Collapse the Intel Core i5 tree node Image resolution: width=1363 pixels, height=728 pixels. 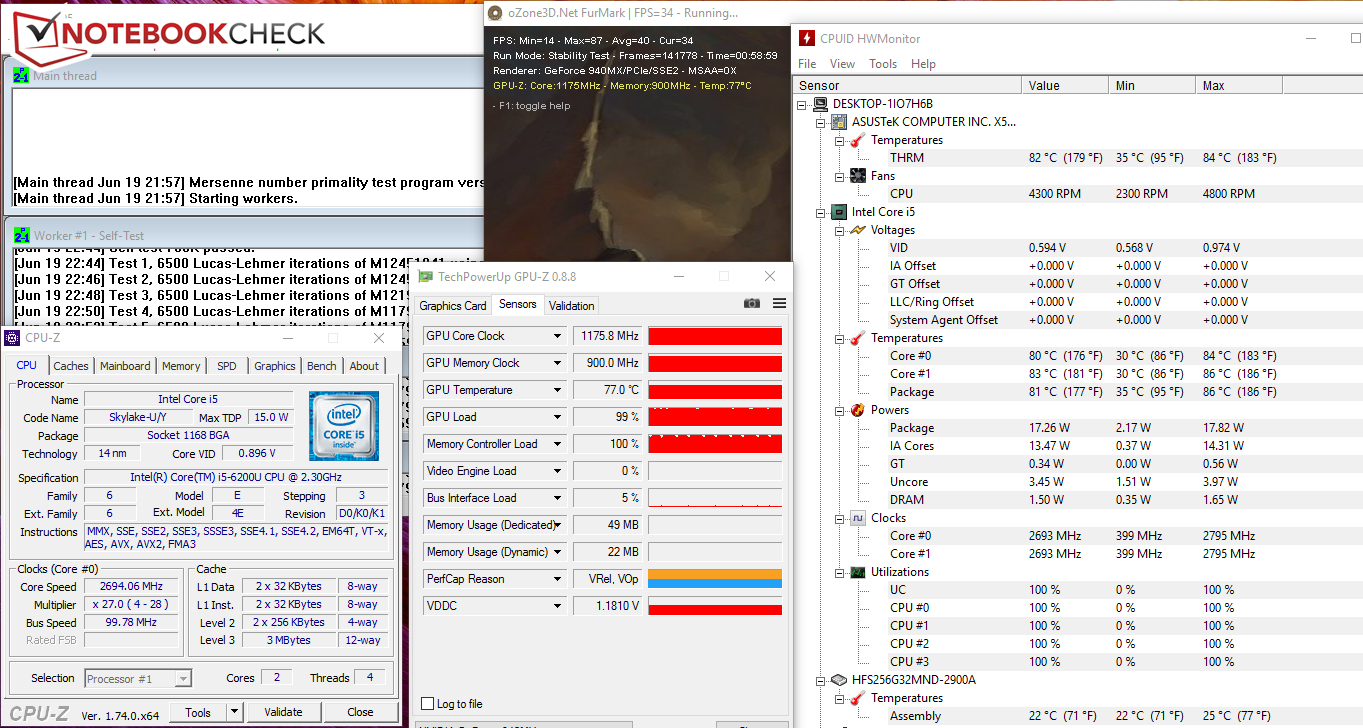pyautogui.click(x=822, y=212)
